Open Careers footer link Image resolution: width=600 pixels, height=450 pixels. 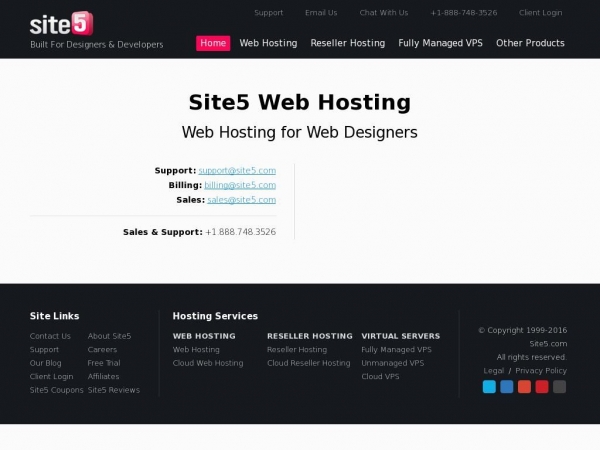(102, 350)
